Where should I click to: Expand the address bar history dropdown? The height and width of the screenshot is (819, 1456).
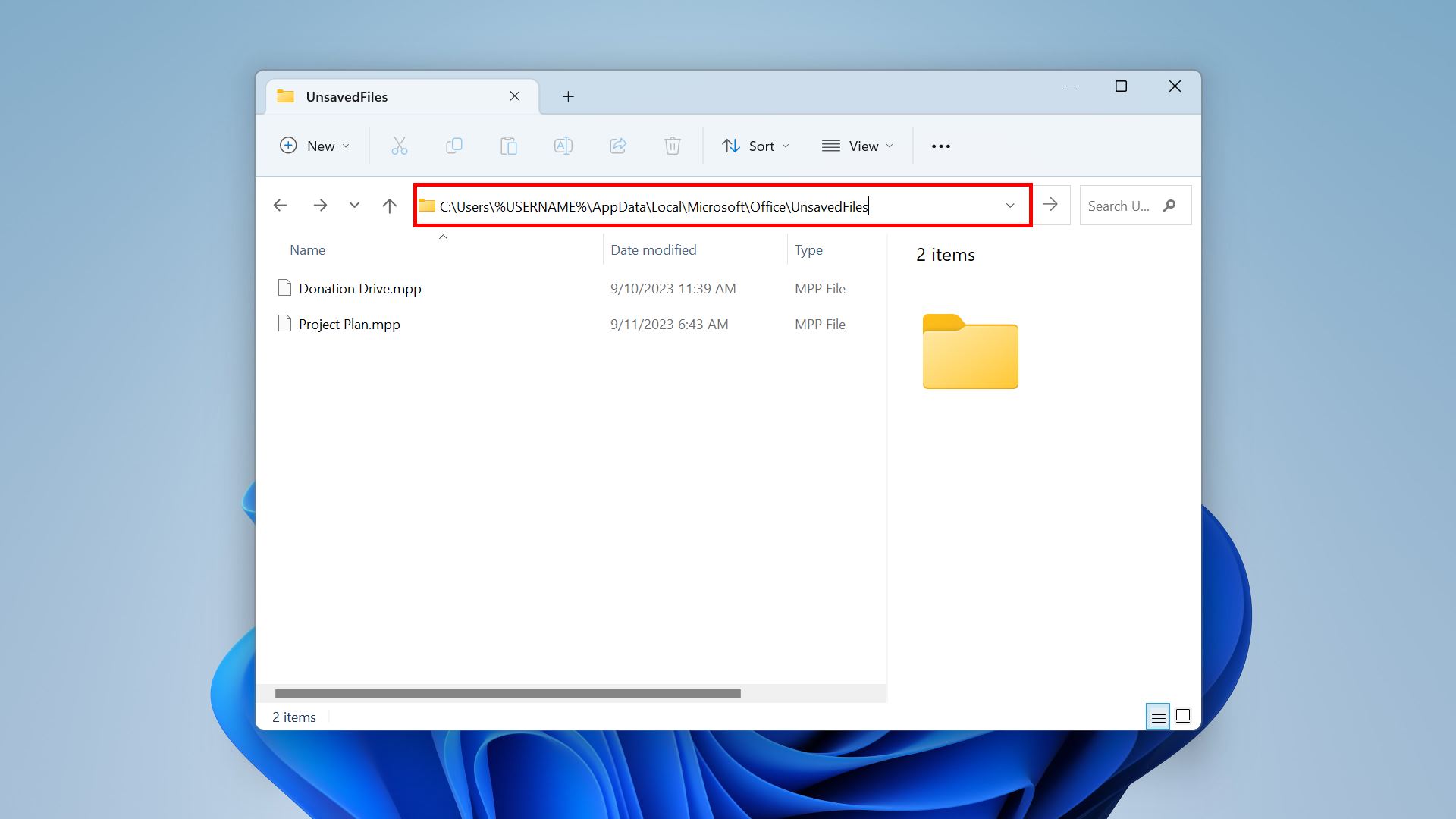click(1009, 205)
